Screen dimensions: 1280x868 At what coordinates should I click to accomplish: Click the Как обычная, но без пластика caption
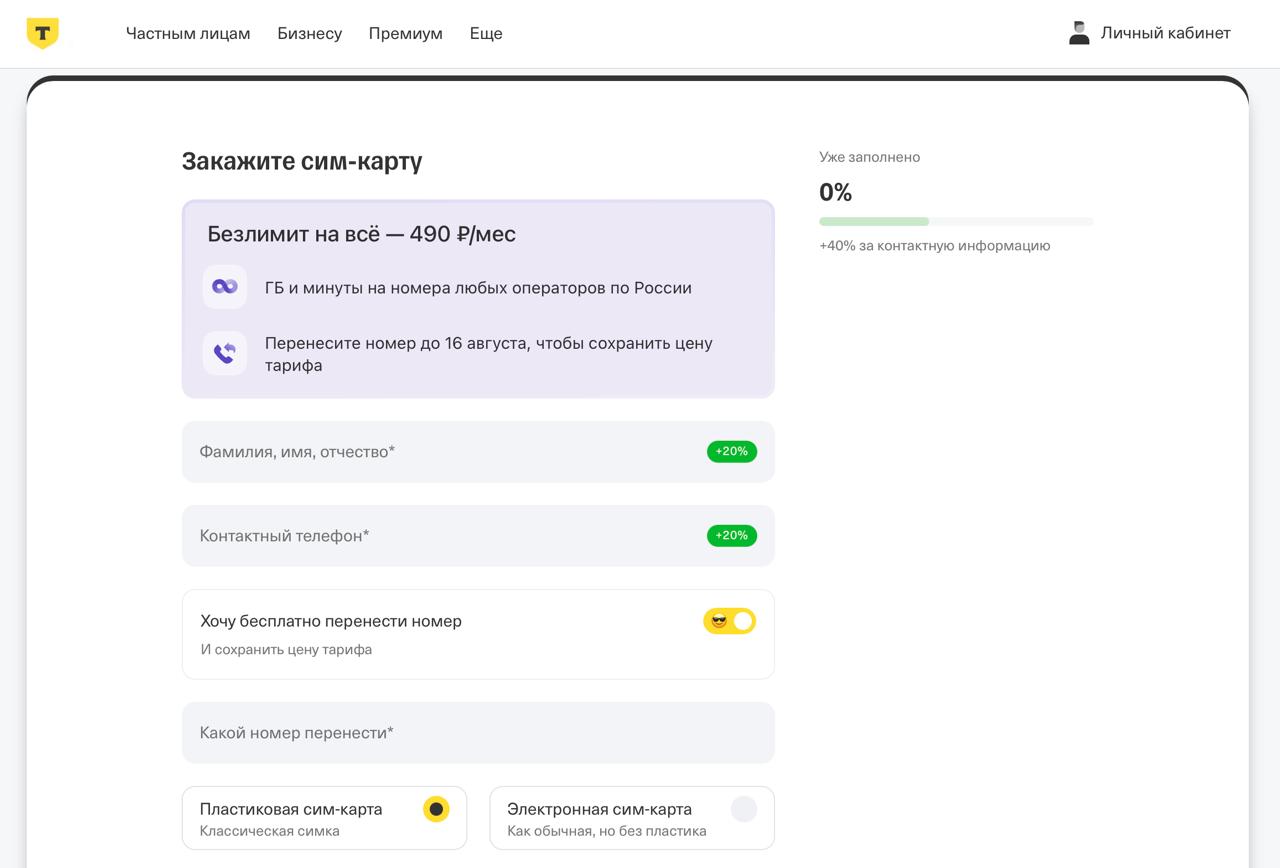click(607, 831)
